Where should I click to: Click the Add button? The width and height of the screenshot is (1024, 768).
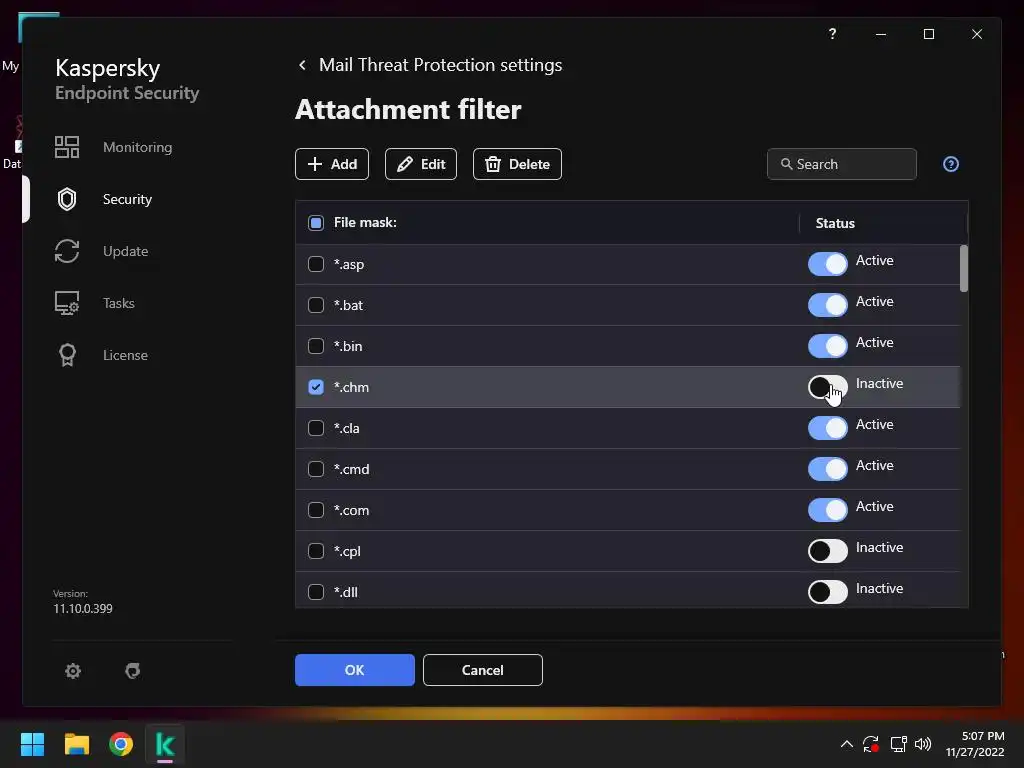[x=332, y=164]
